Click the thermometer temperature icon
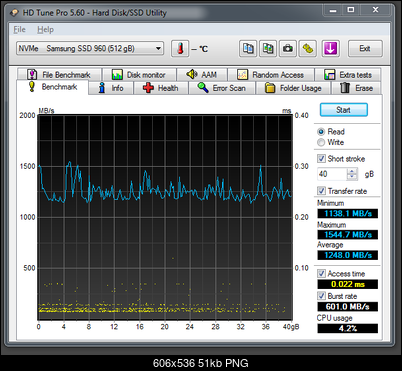 click(x=180, y=49)
